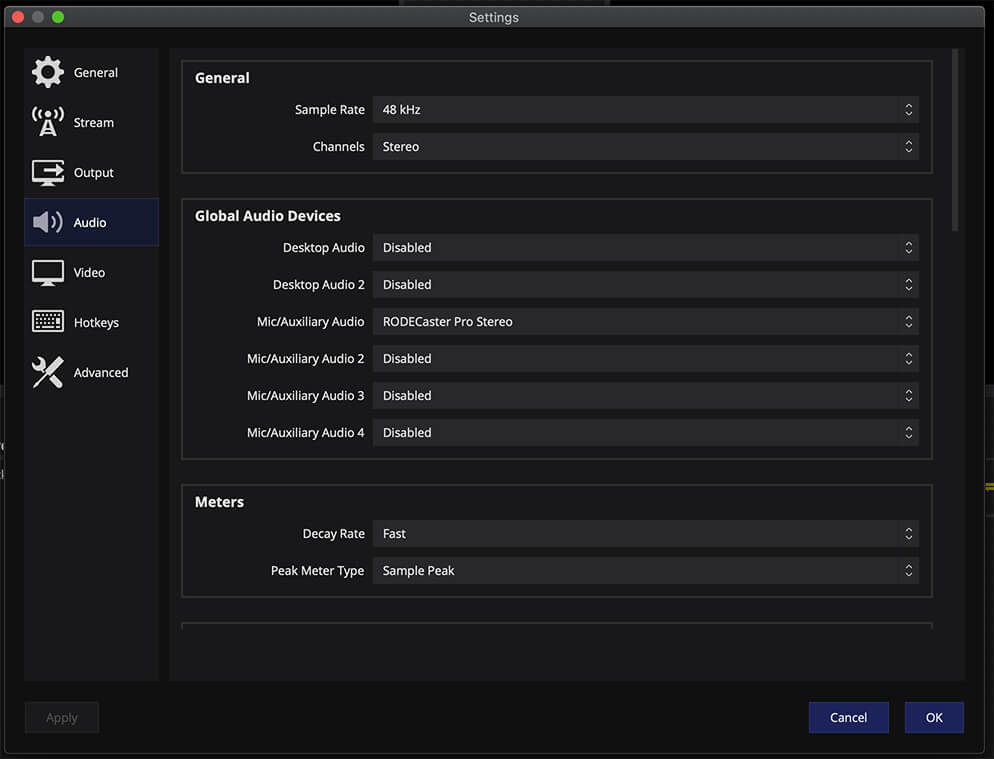Image resolution: width=994 pixels, height=759 pixels.
Task: Click the Cancel button
Action: click(848, 717)
